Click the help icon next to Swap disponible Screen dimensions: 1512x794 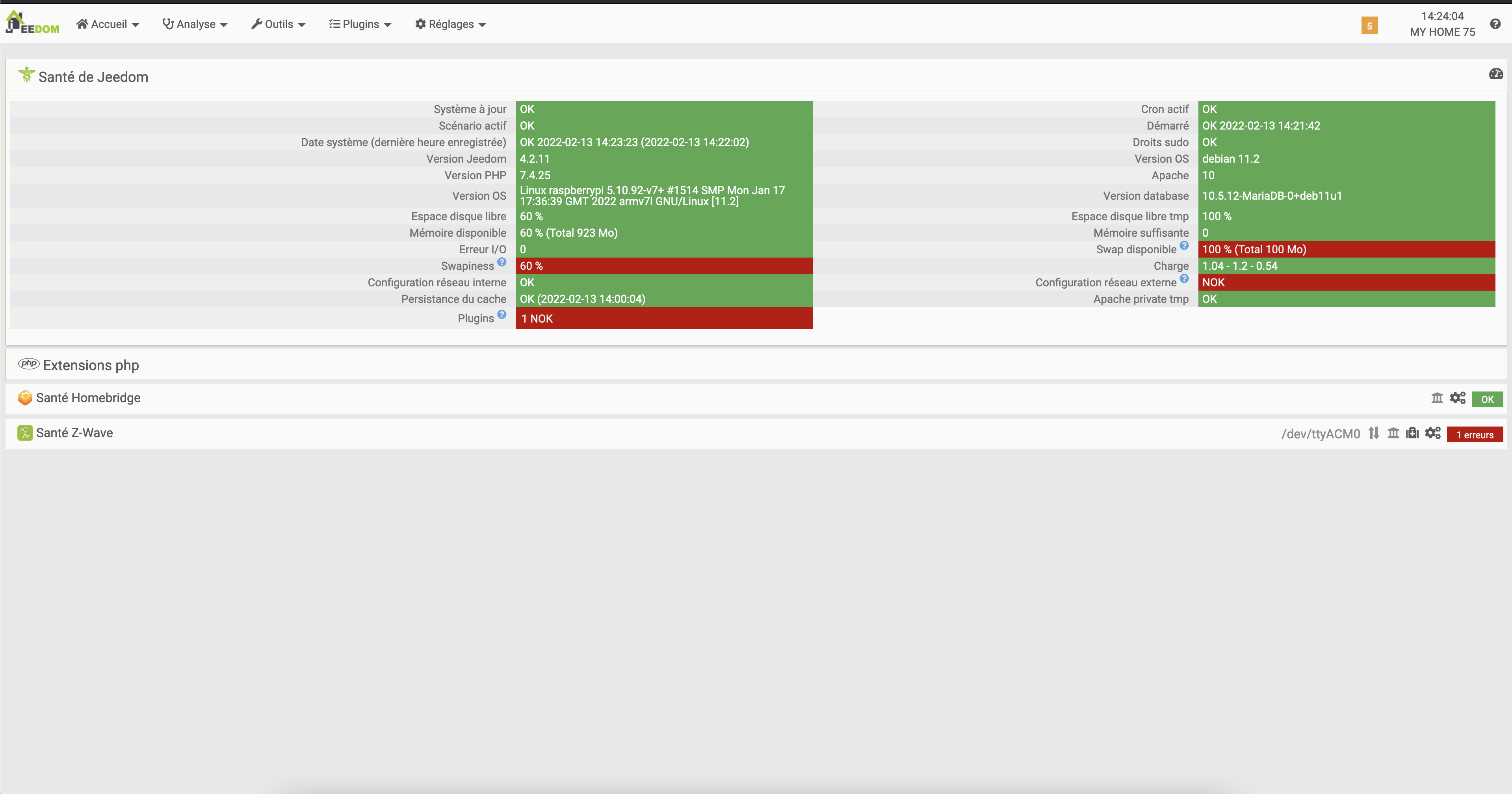(1184, 246)
